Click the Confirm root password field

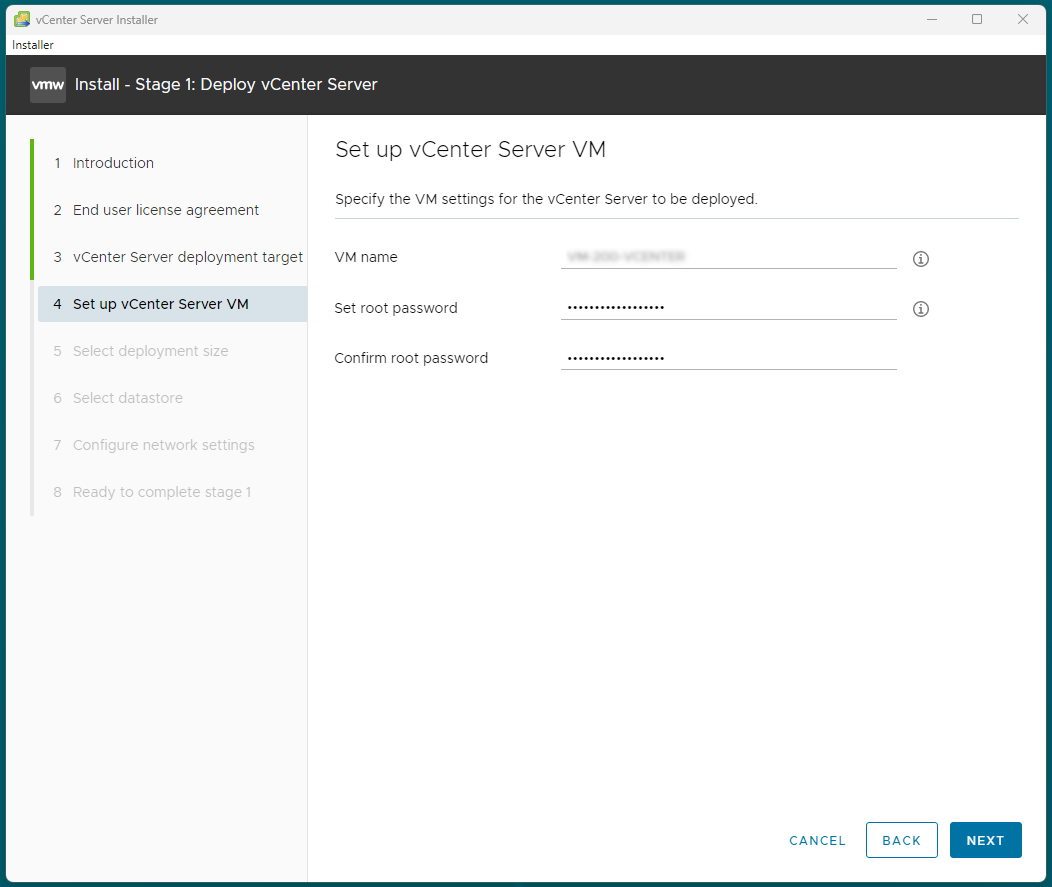click(729, 358)
